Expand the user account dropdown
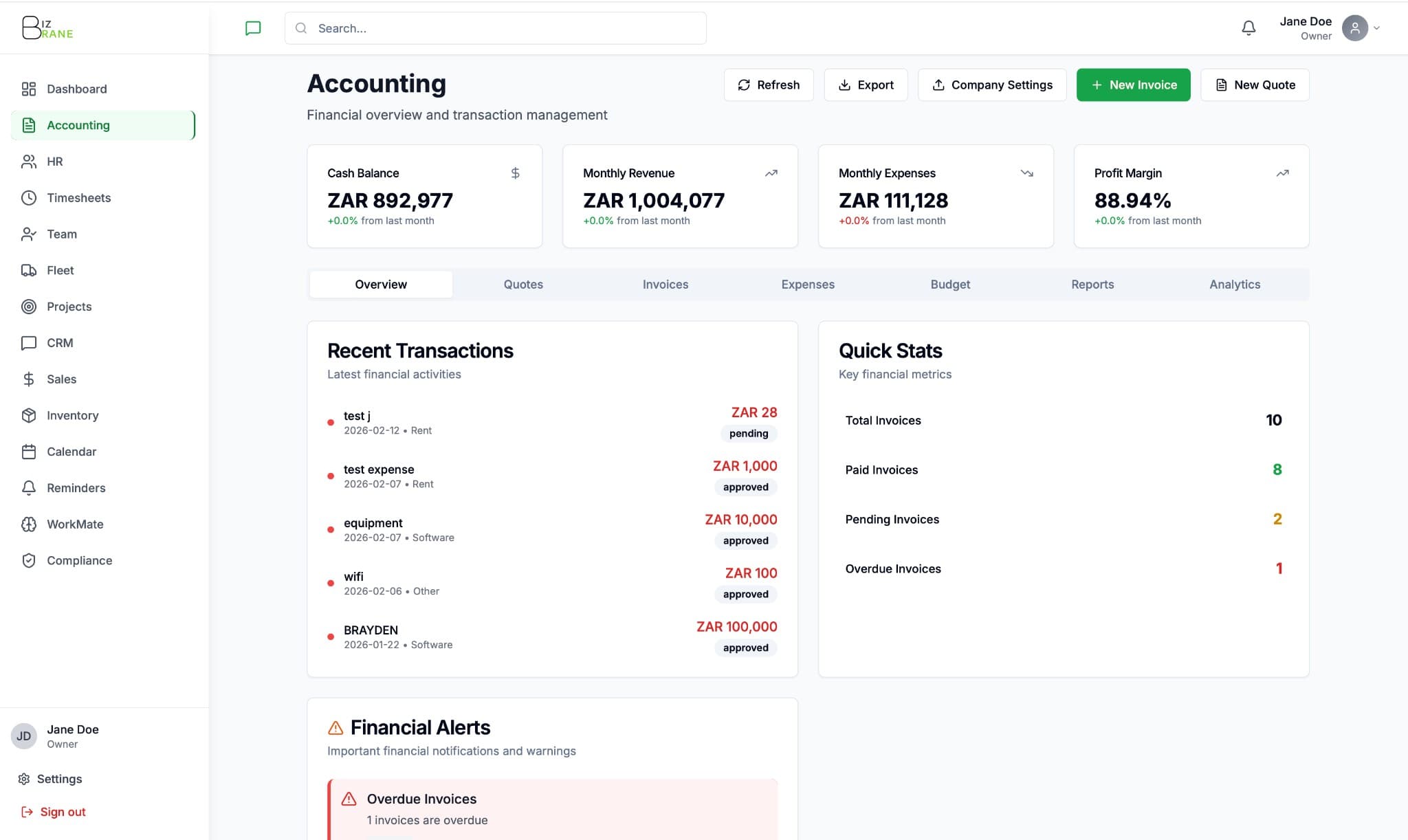 click(x=1377, y=28)
